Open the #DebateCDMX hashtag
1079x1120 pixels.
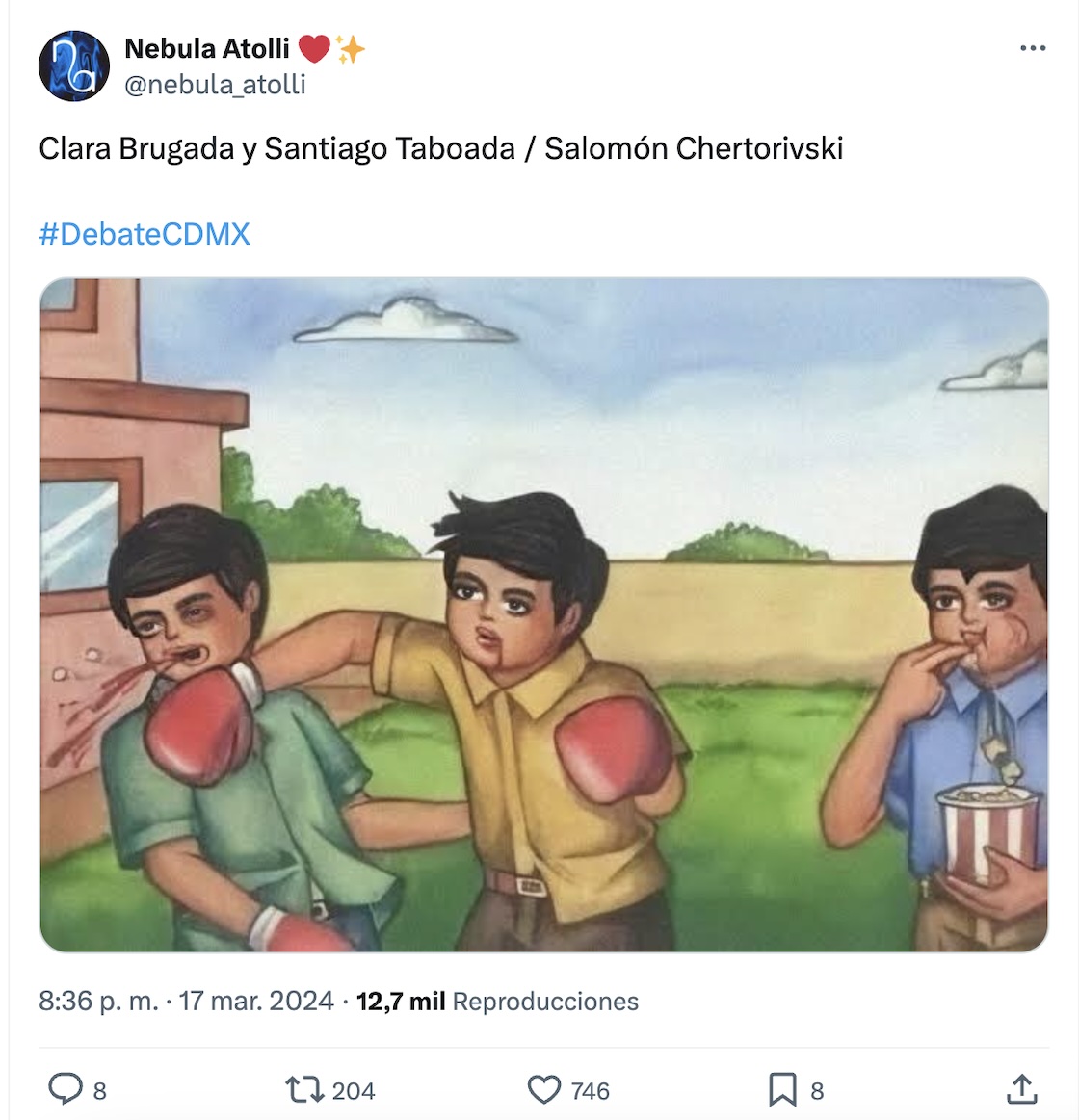[145, 234]
